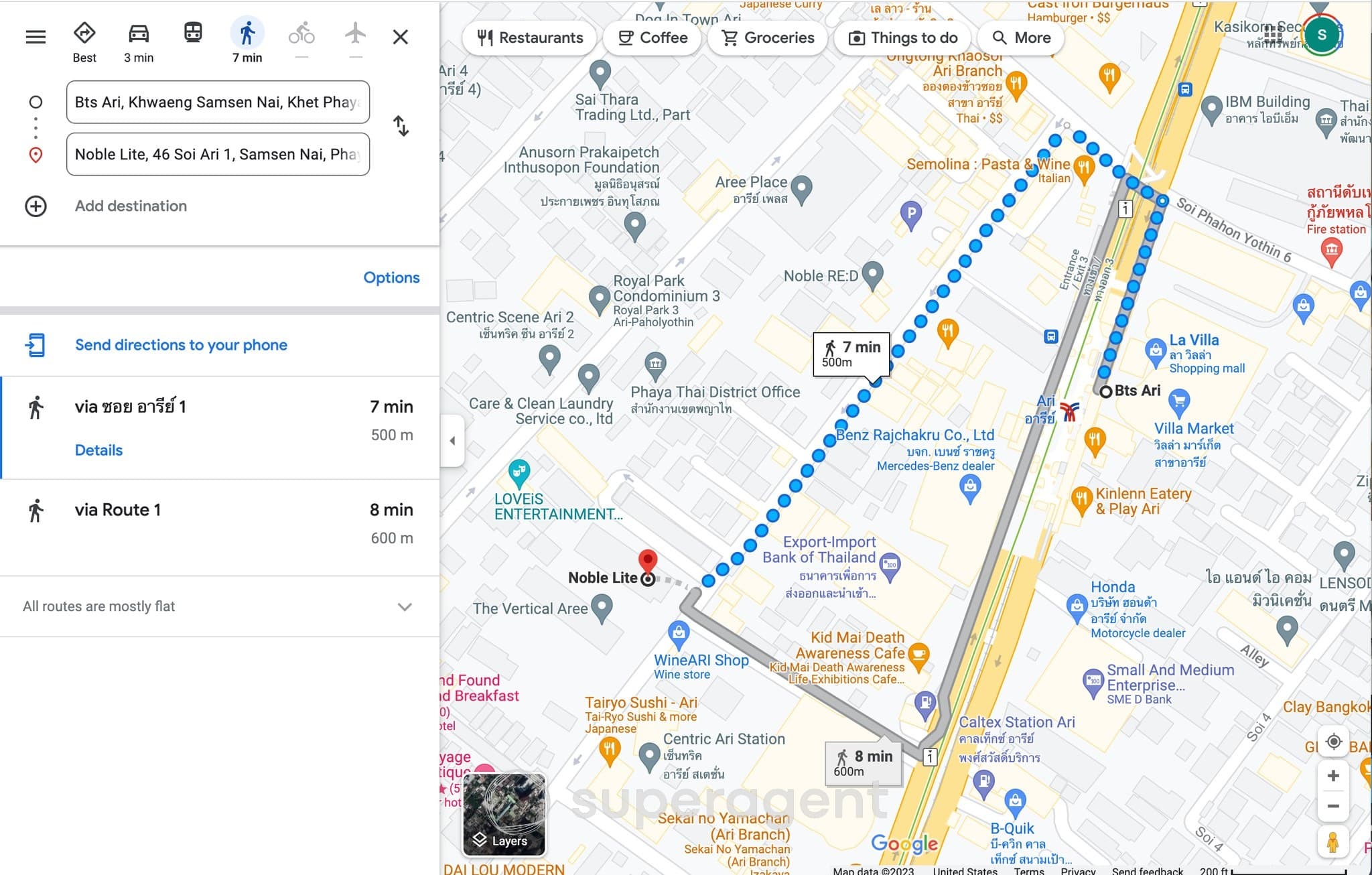Open Details for via ซอย อารีย์ 1
Image resolution: width=1372 pixels, height=875 pixels.
click(x=98, y=450)
